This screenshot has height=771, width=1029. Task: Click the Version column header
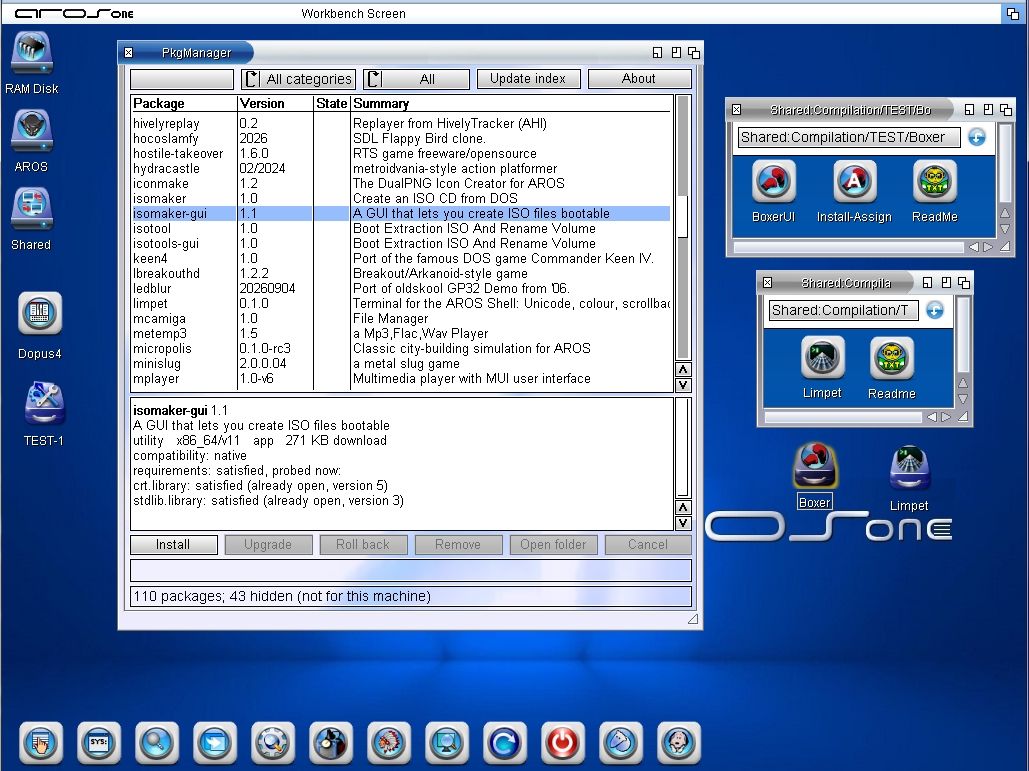[x=275, y=104]
